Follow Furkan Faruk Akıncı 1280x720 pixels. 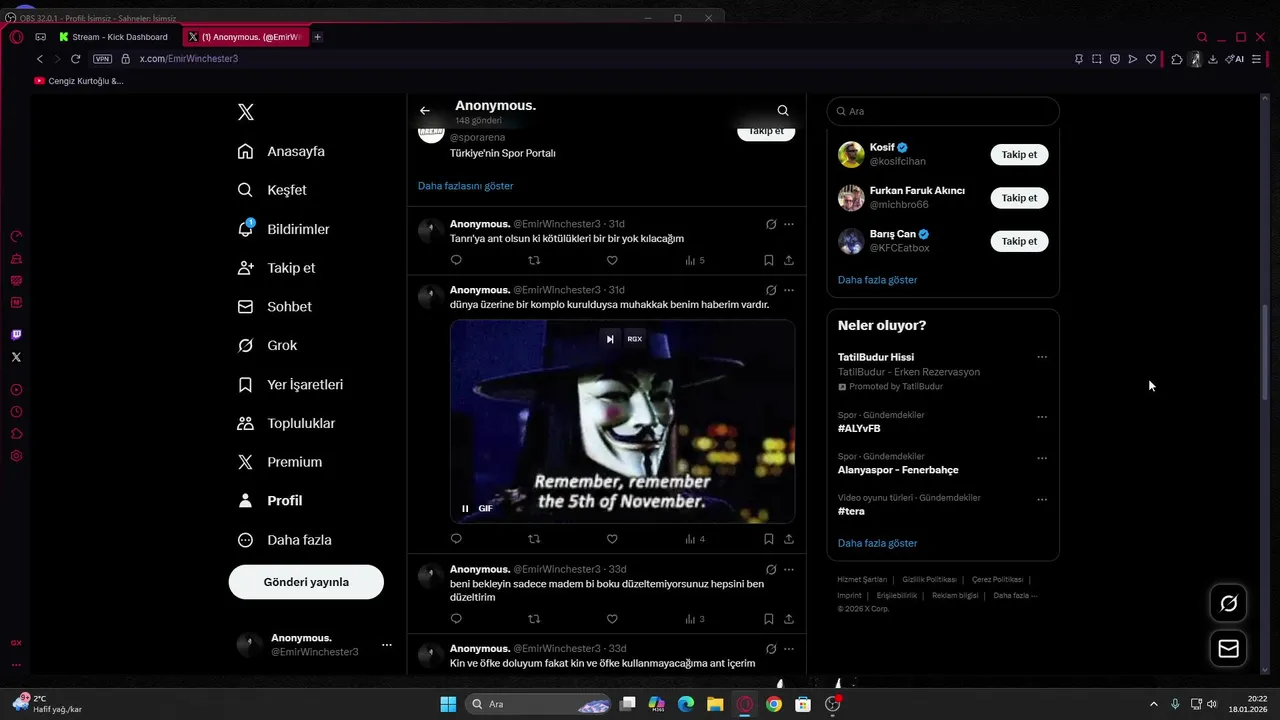(x=1019, y=198)
